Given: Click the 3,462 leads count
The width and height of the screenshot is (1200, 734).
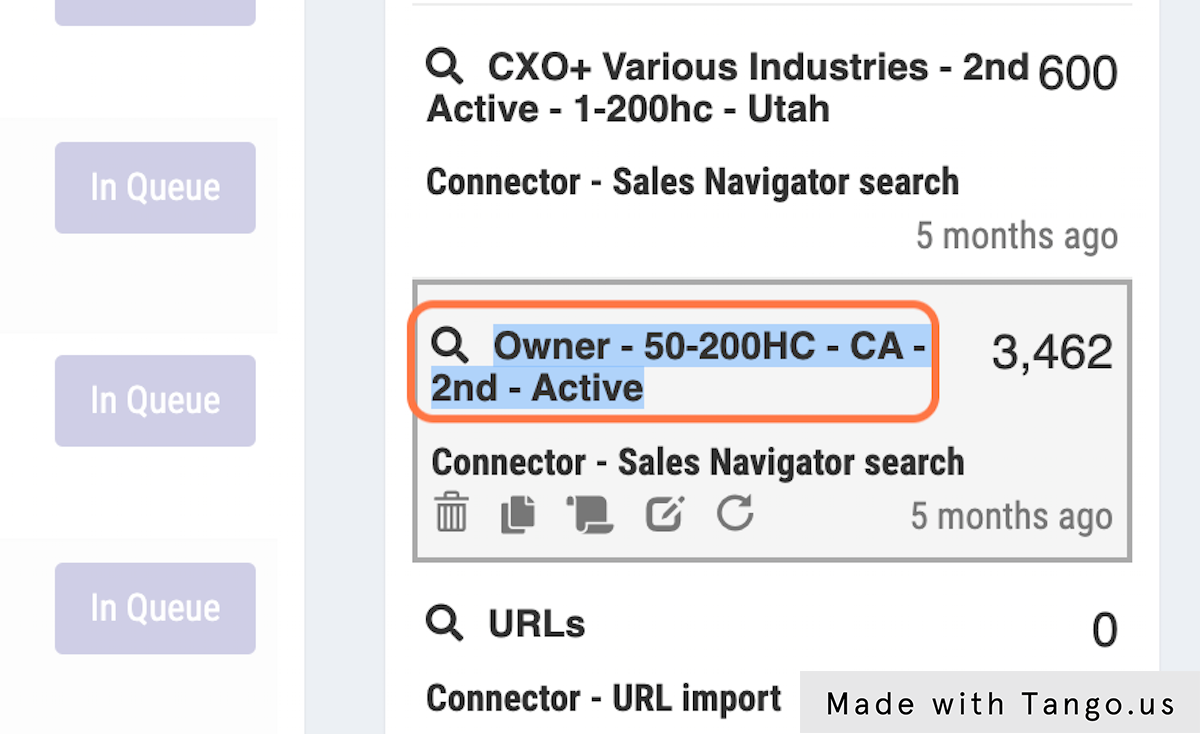Looking at the screenshot, I should 1051,353.
